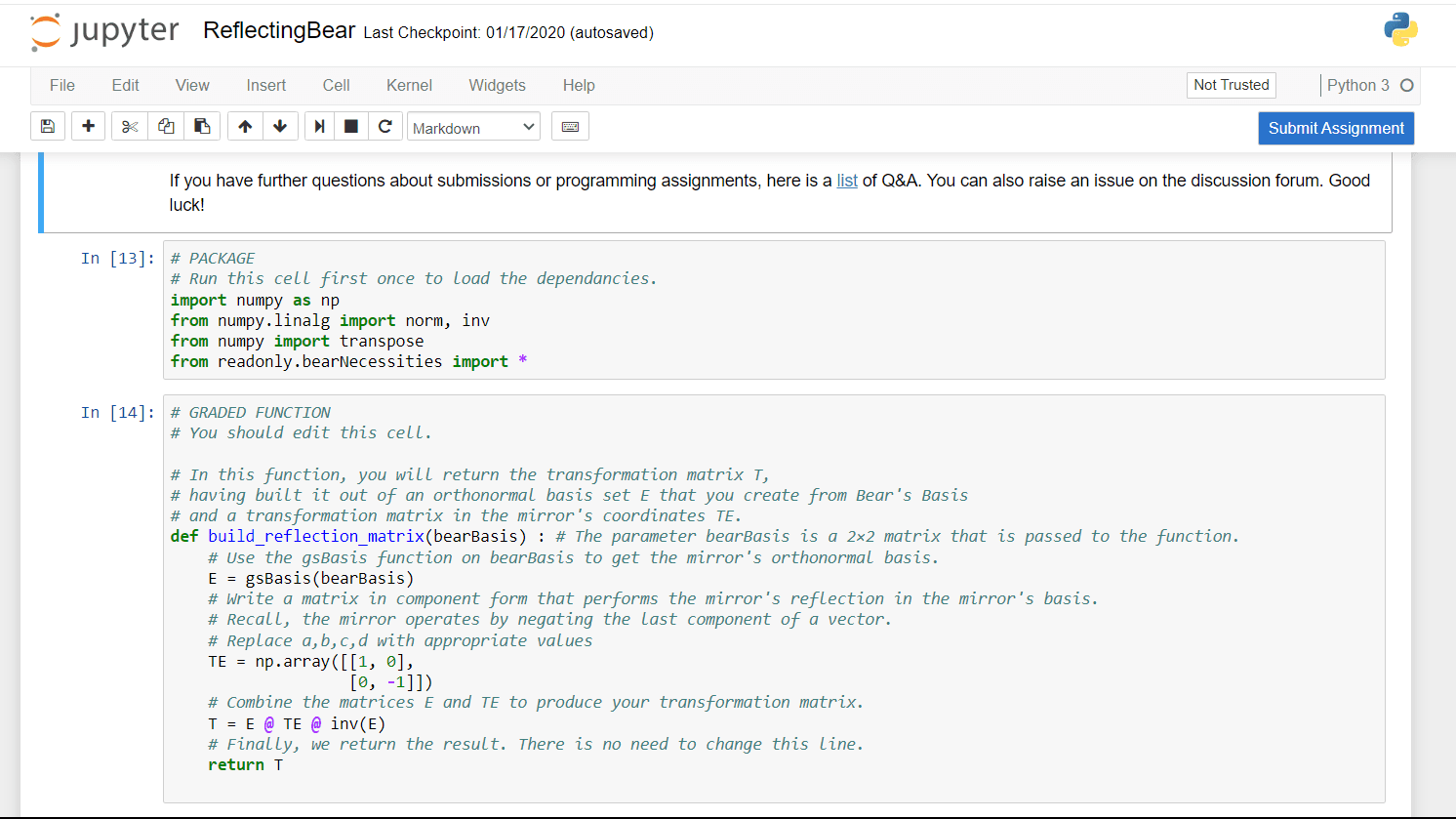
Task: Interrupt the kernel with stop icon
Action: [x=351, y=127]
